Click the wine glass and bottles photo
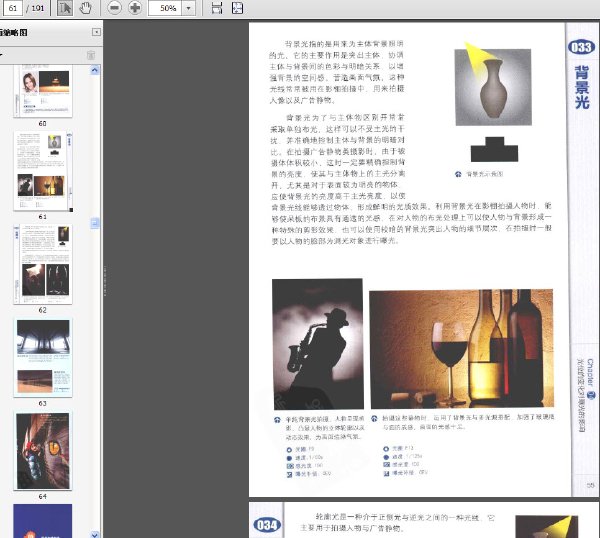The height and width of the screenshot is (538, 600). pos(461,348)
